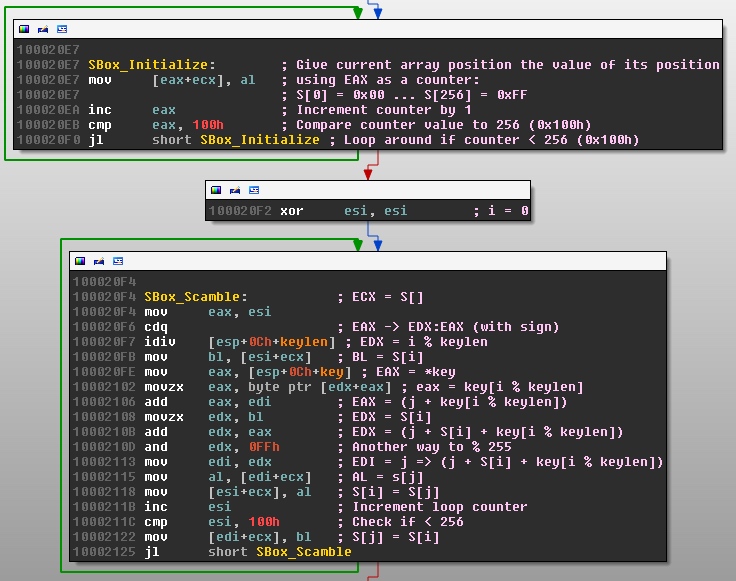Click edit icon in SBox_Scamble block header

pos(99,261)
